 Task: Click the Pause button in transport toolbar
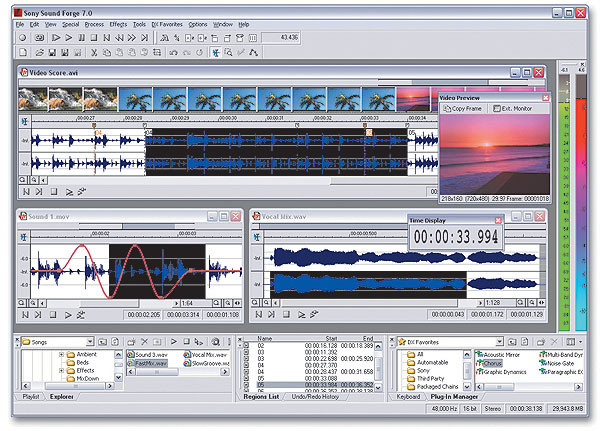(x=81, y=36)
